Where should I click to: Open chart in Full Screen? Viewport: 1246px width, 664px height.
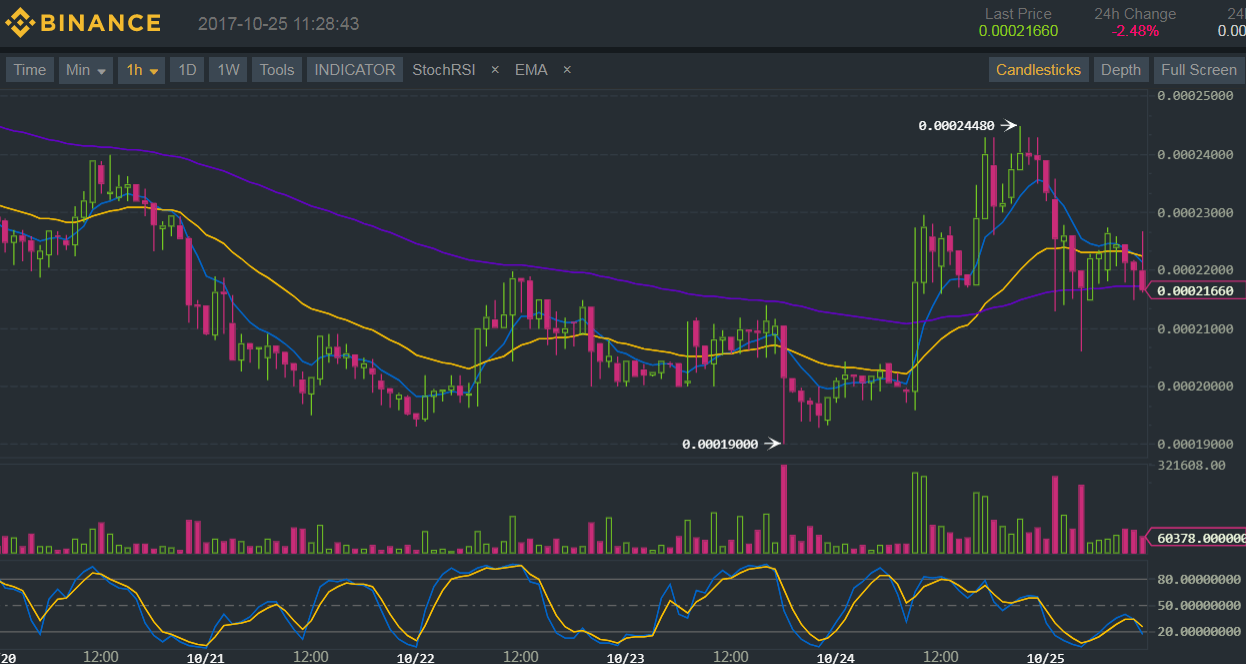point(1199,70)
